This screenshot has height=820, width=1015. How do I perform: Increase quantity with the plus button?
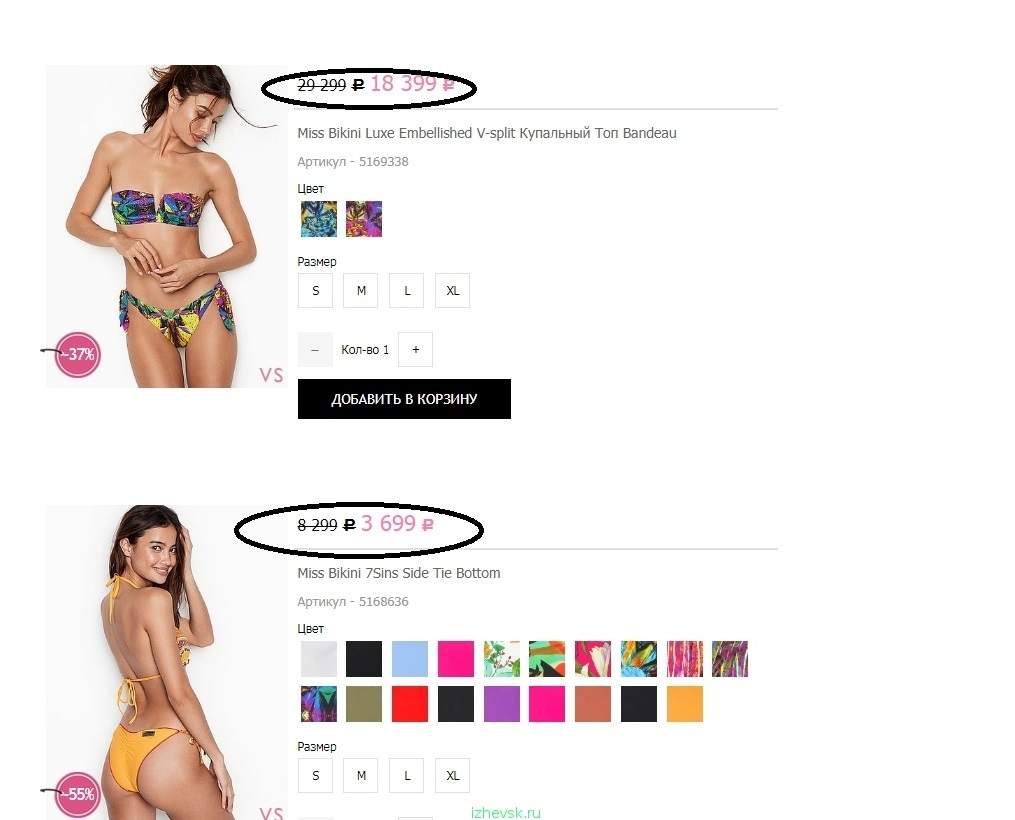[416, 349]
